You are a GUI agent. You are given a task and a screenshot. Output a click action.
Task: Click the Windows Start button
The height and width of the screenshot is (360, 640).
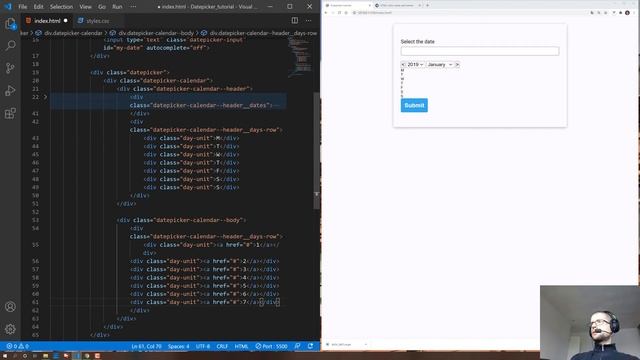[5, 356]
